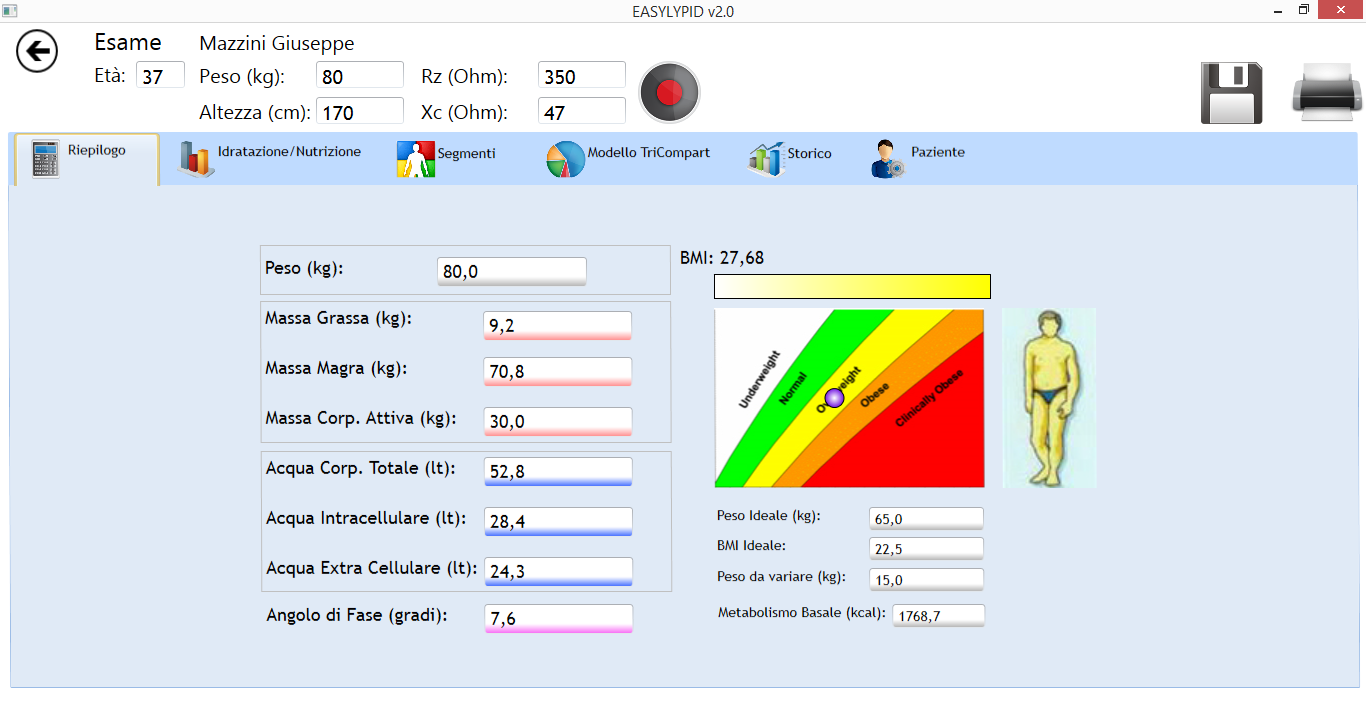Screen dimensions: 1366x728
Task: Open the Paziente tab
Action: coord(918,159)
